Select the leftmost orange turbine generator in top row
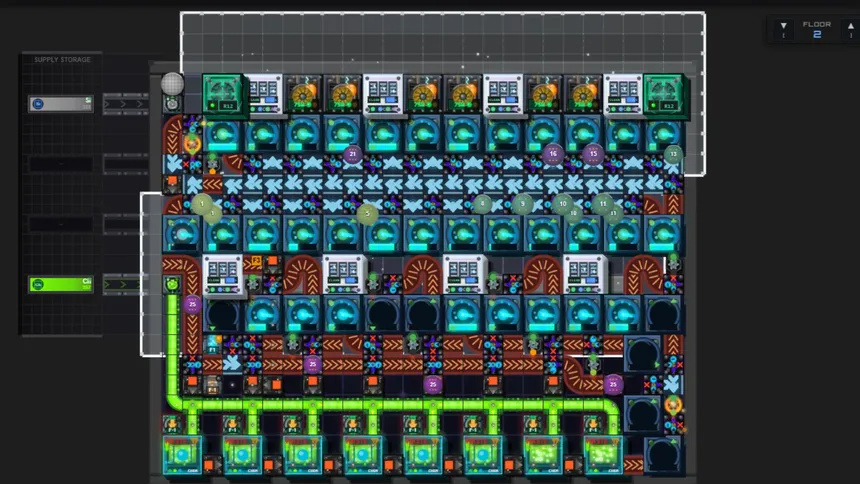Image resolution: width=860 pixels, height=484 pixels. [x=303, y=94]
